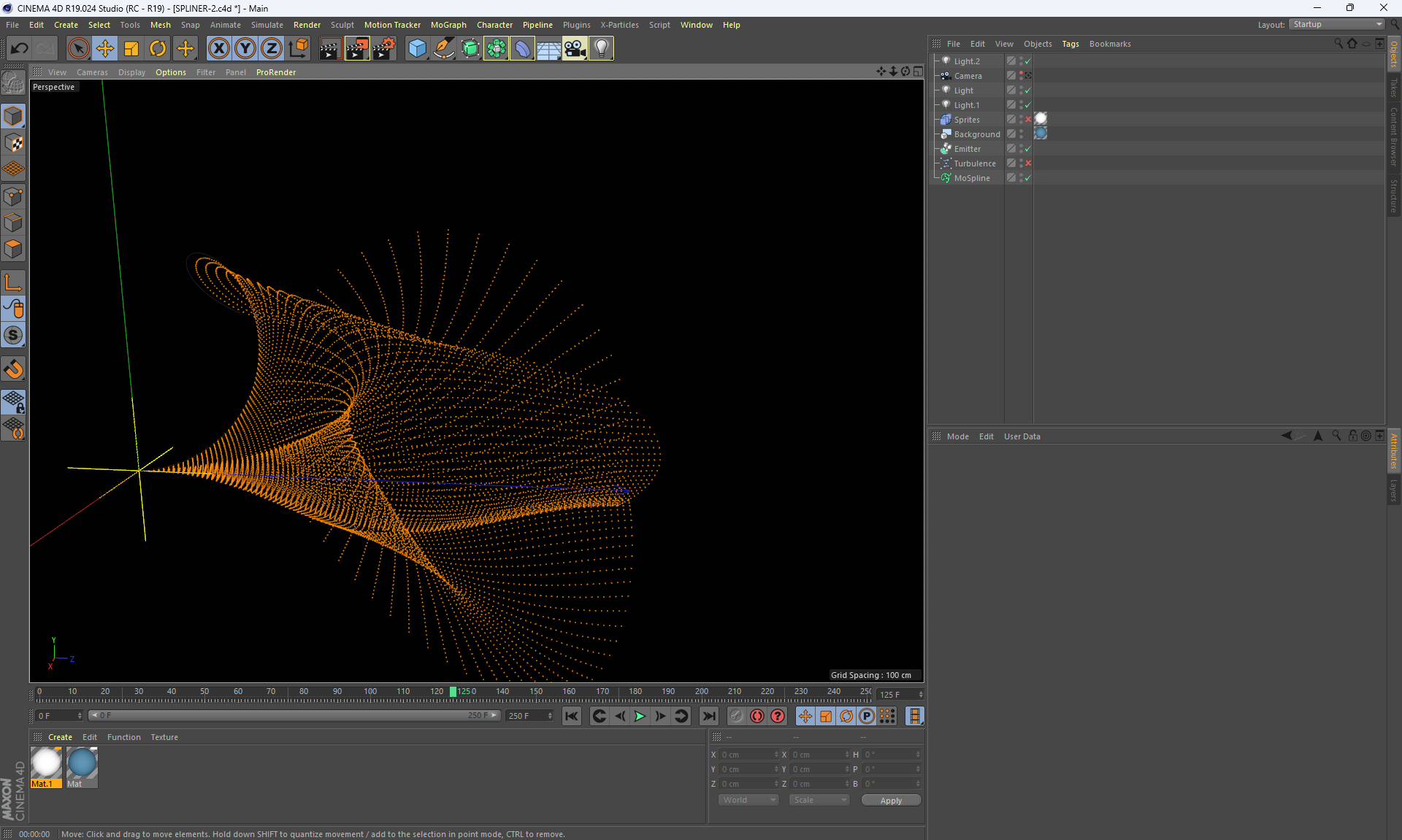Open the Tags menu in Object Manager
The width and height of the screenshot is (1402, 840).
(x=1070, y=44)
